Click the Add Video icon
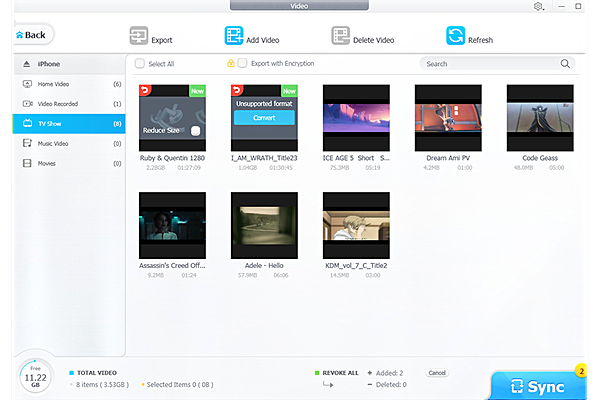This screenshot has width=600, height=400. [x=234, y=38]
